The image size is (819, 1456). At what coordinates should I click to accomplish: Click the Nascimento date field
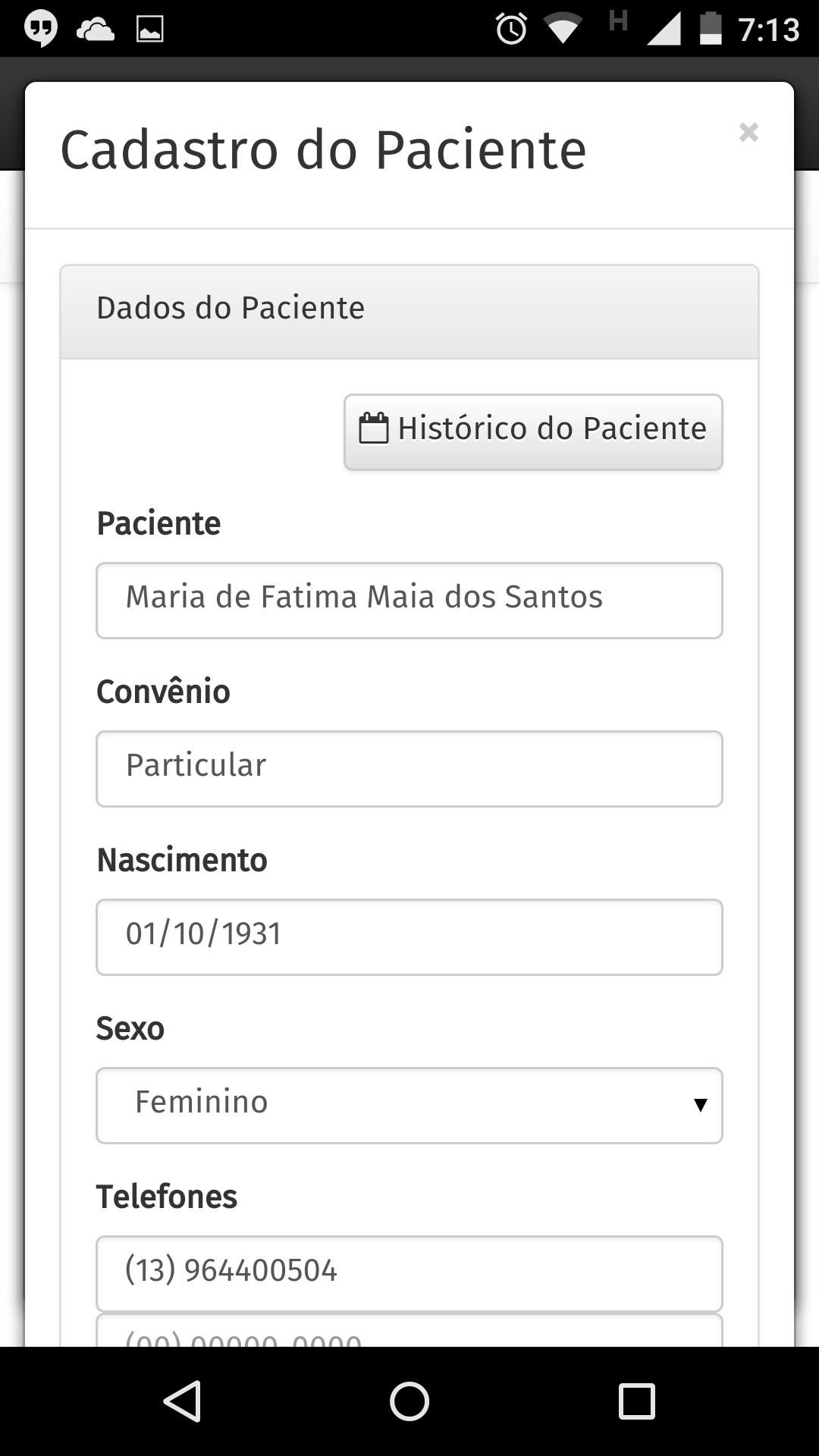point(409,937)
